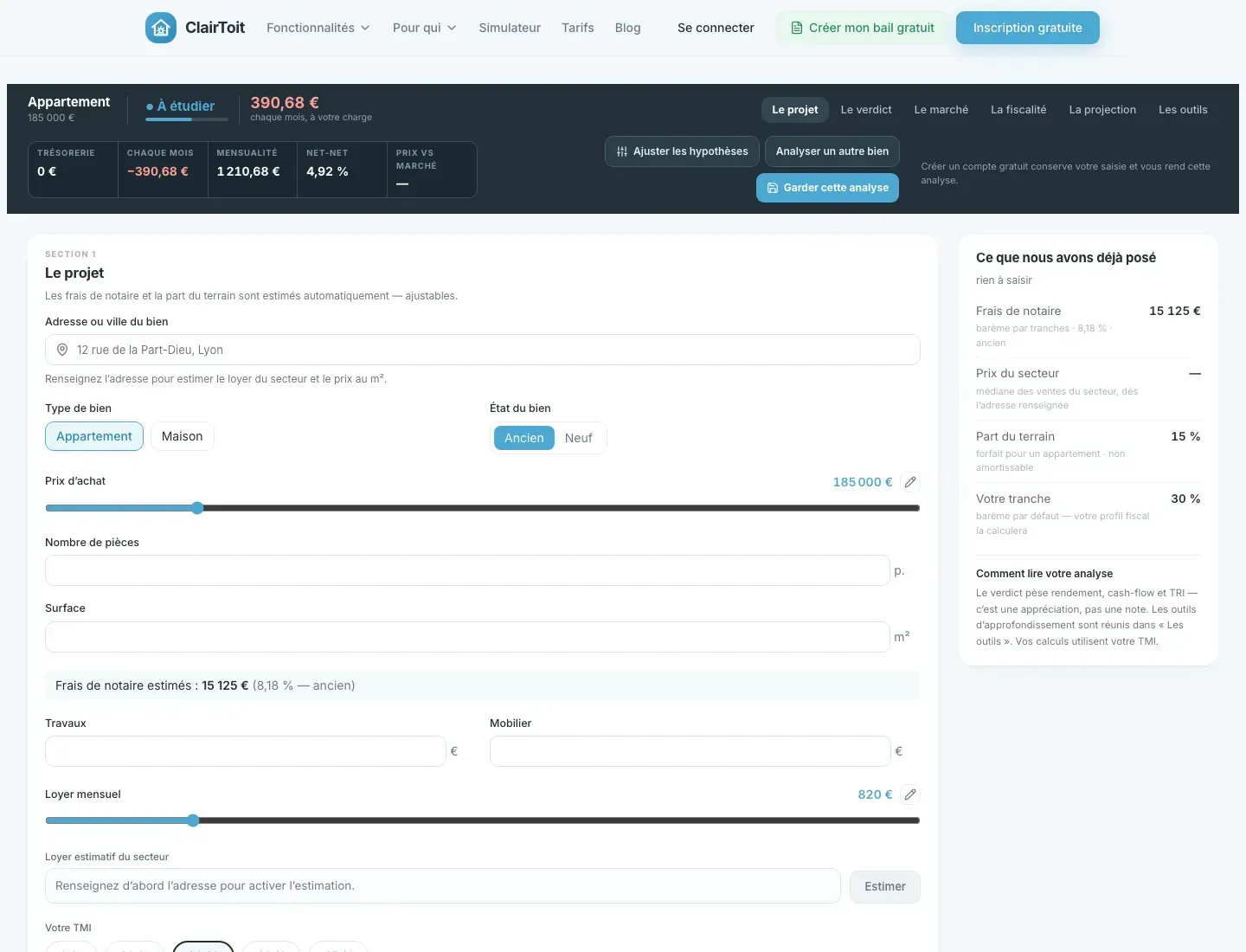Focus the Nombre de pièces field
1246x952 pixels.
coord(467,570)
